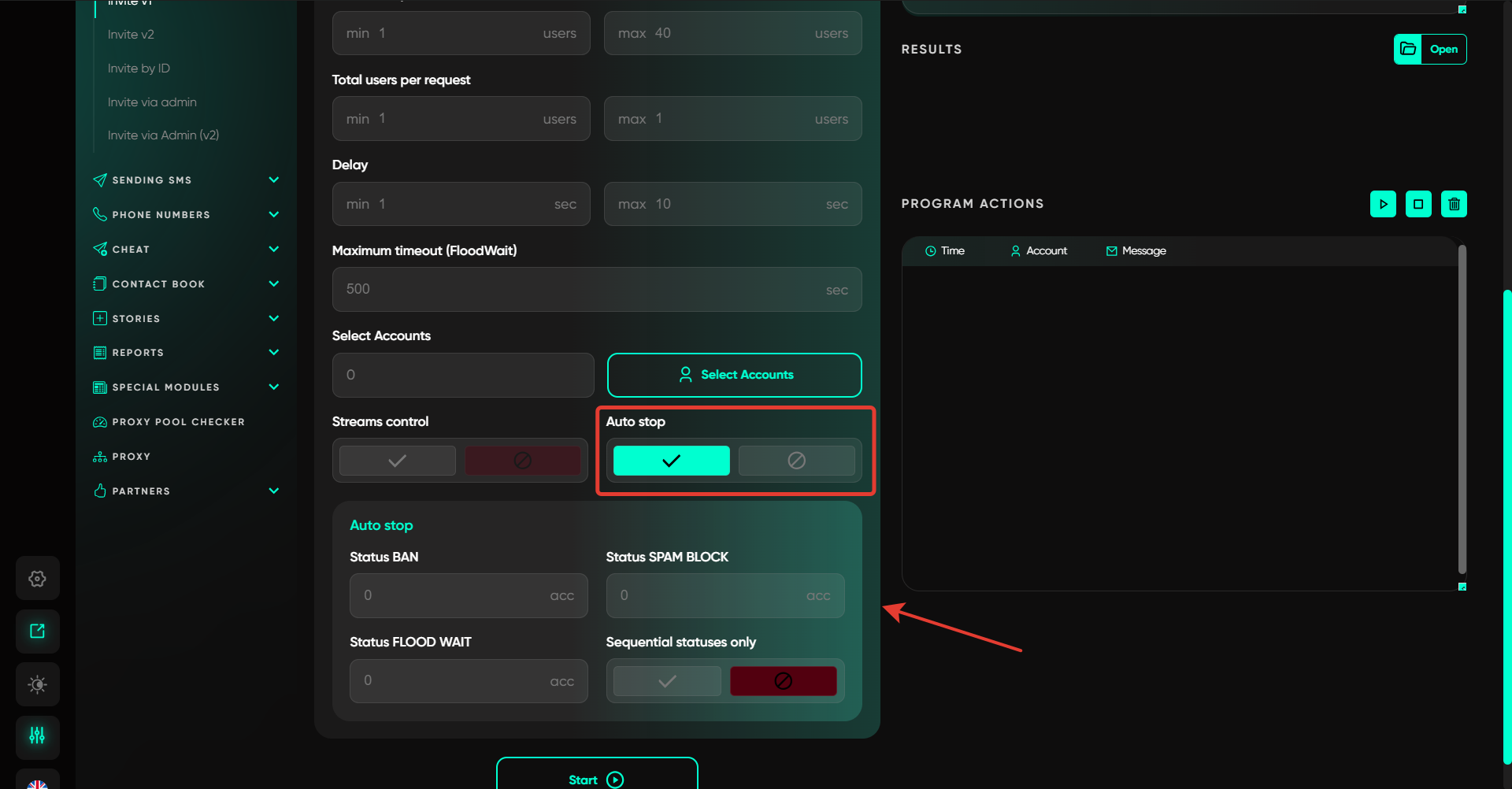Select Invite by ID in sidebar
The width and height of the screenshot is (1512, 789).
pos(139,69)
